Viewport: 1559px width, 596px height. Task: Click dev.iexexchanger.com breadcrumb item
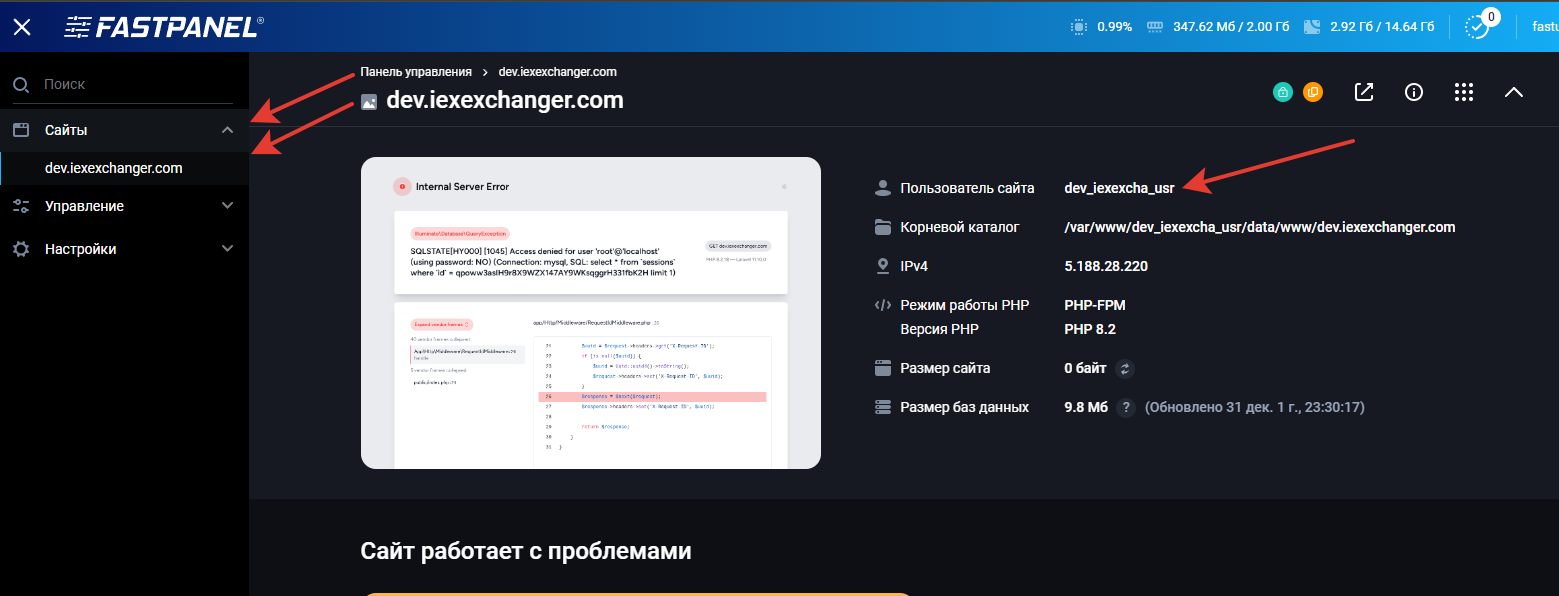pyautogui.click(x=557, y=72)
